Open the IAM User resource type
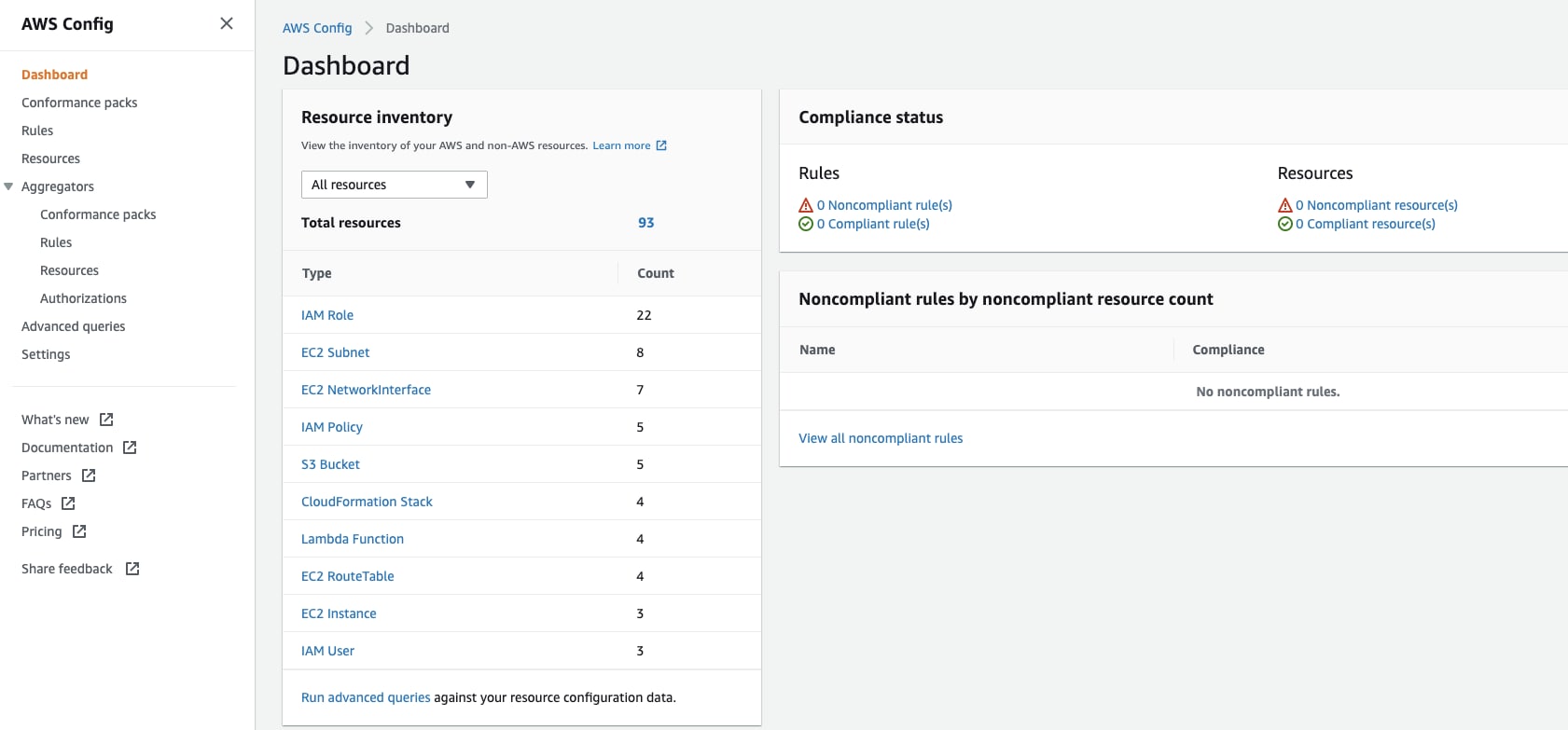 pyautogui.click(x=327, y=651)
